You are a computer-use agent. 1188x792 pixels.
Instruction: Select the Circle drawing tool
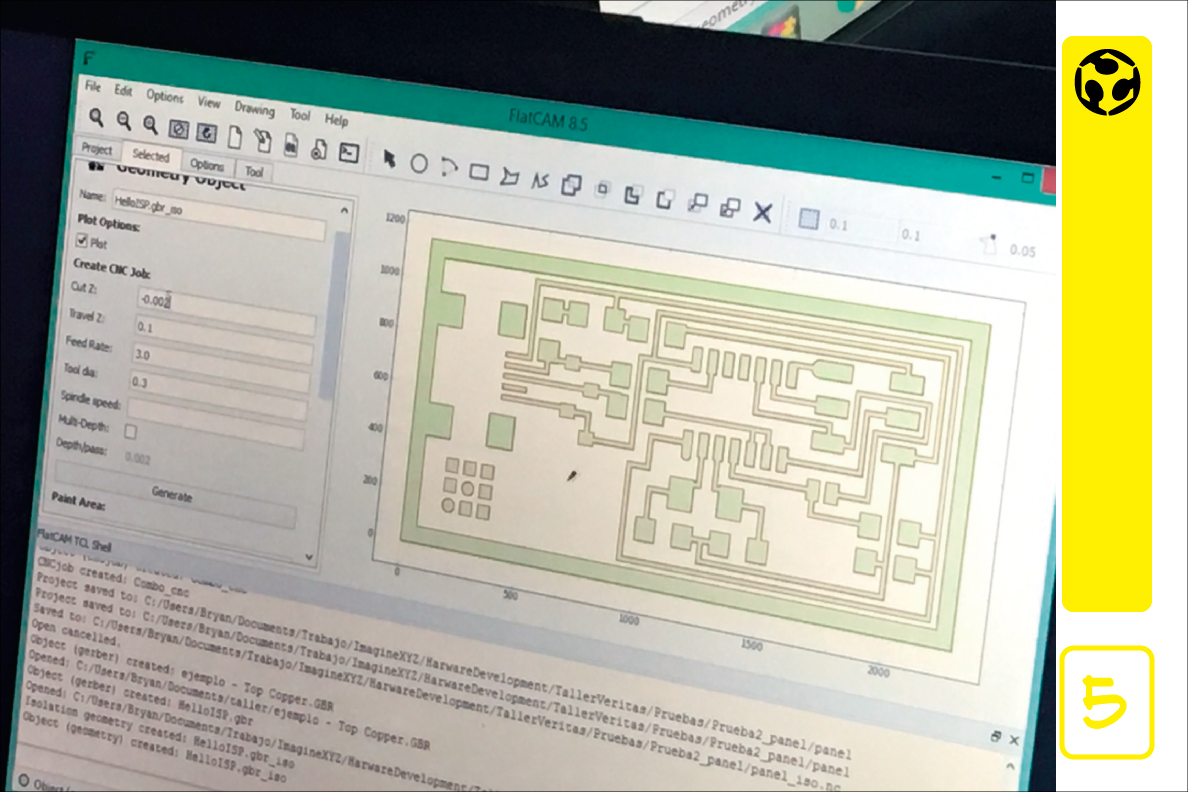click(x=419, y=163)
